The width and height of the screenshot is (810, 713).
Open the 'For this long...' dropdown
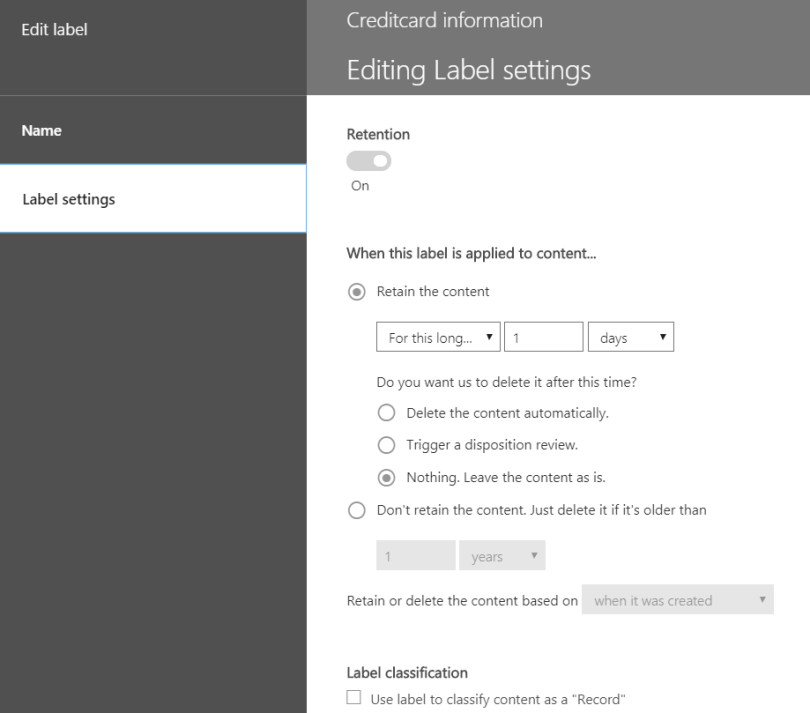click(x=438, y=336)
